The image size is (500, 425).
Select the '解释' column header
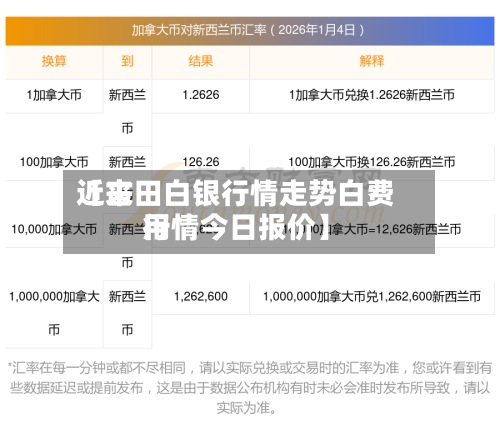(x=372, y=61)
